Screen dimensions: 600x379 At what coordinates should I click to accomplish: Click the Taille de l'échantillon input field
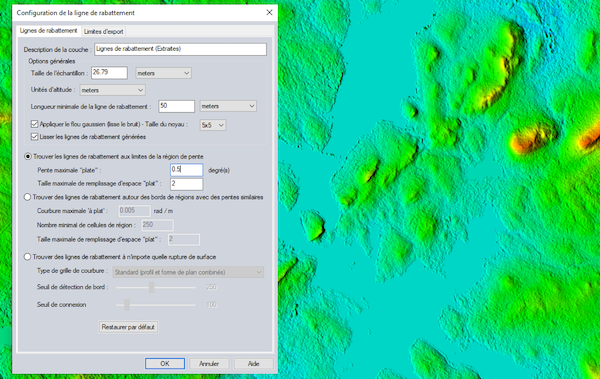point(109,73)
